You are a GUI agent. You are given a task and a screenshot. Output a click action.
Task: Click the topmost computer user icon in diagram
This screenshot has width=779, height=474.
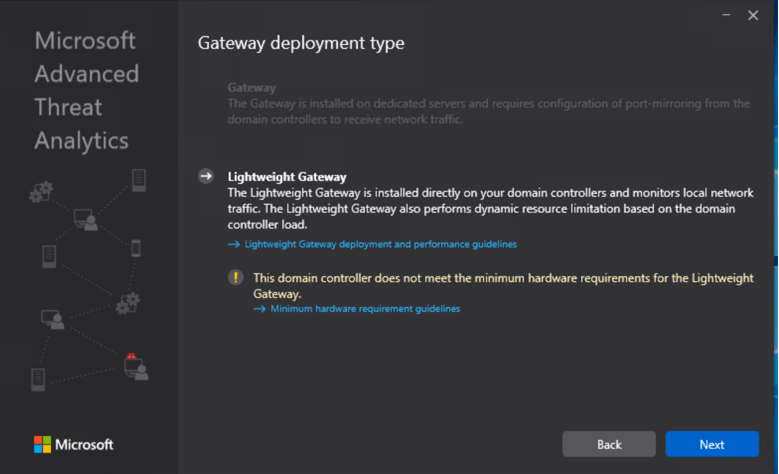86,219
